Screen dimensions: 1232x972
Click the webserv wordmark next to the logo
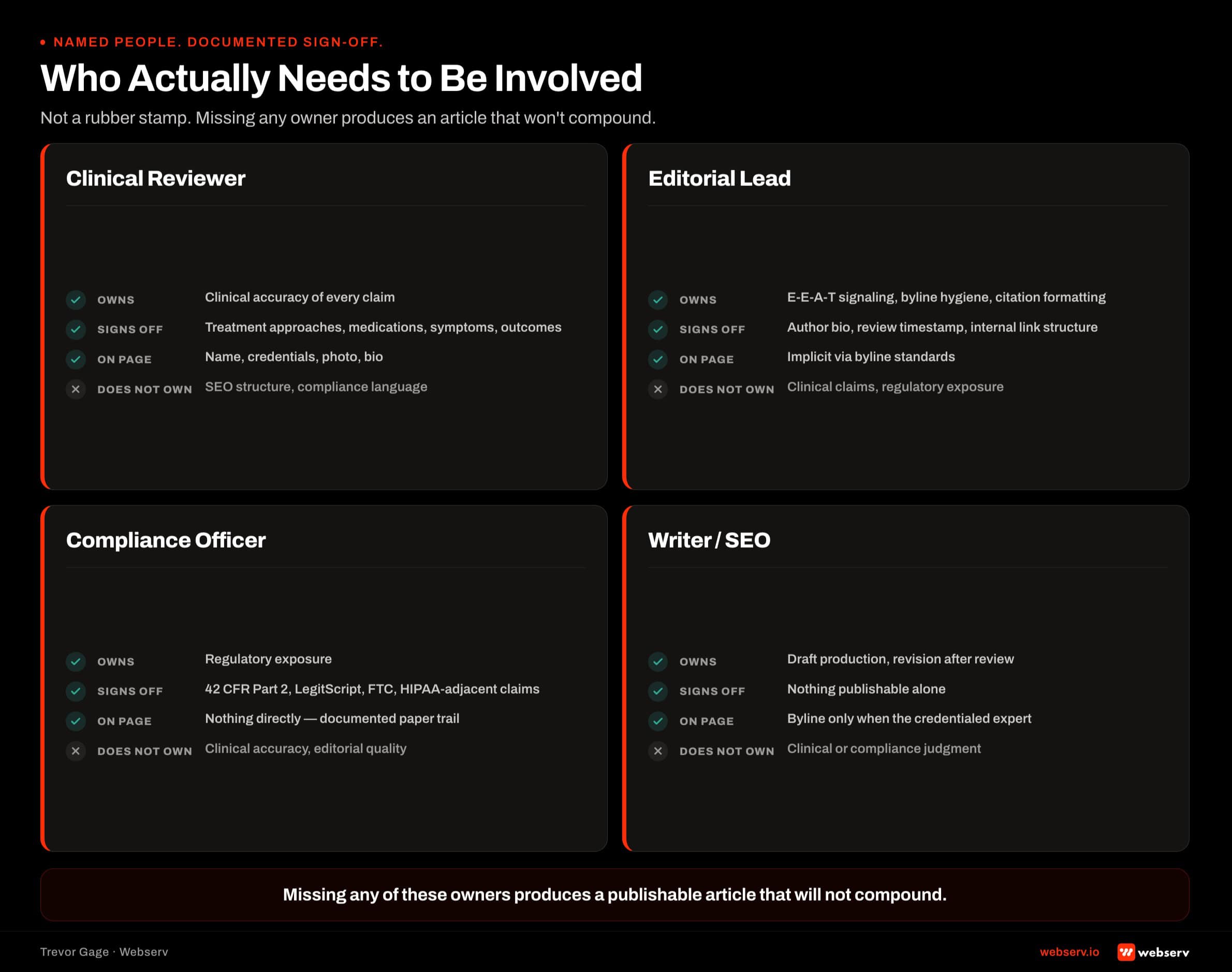tap(1164, 953)
